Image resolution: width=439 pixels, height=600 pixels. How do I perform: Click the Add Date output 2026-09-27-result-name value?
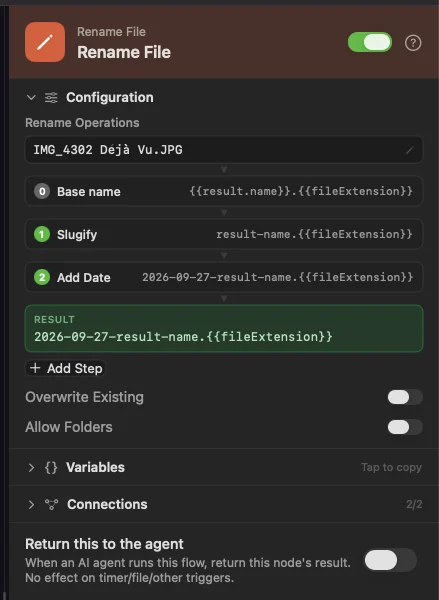click(x=277, y=277)
